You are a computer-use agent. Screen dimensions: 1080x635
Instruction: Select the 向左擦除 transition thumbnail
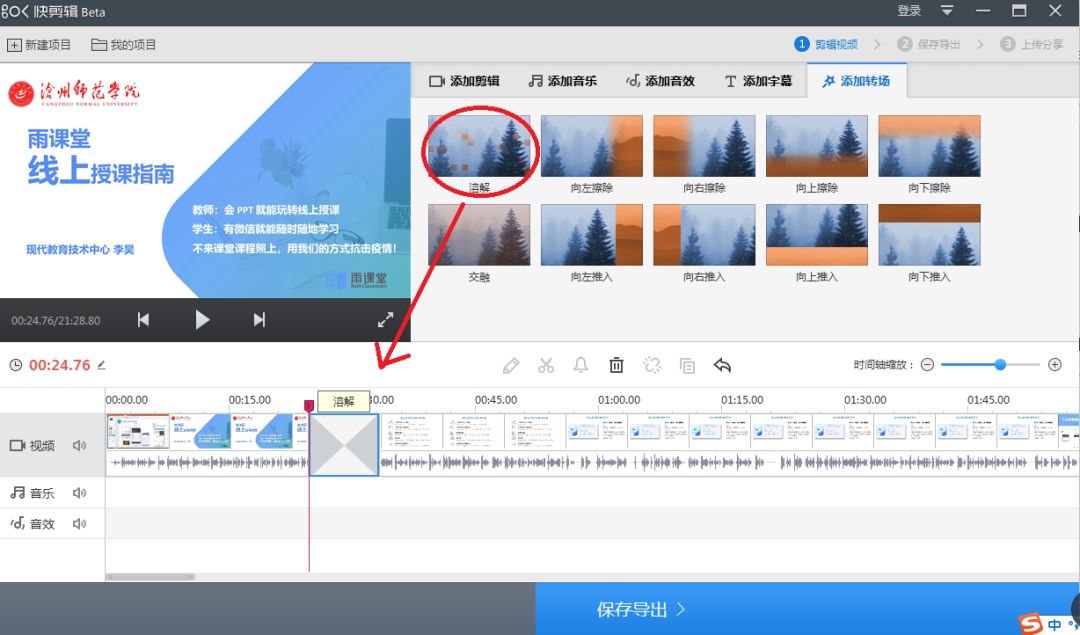tap(592, 146)
